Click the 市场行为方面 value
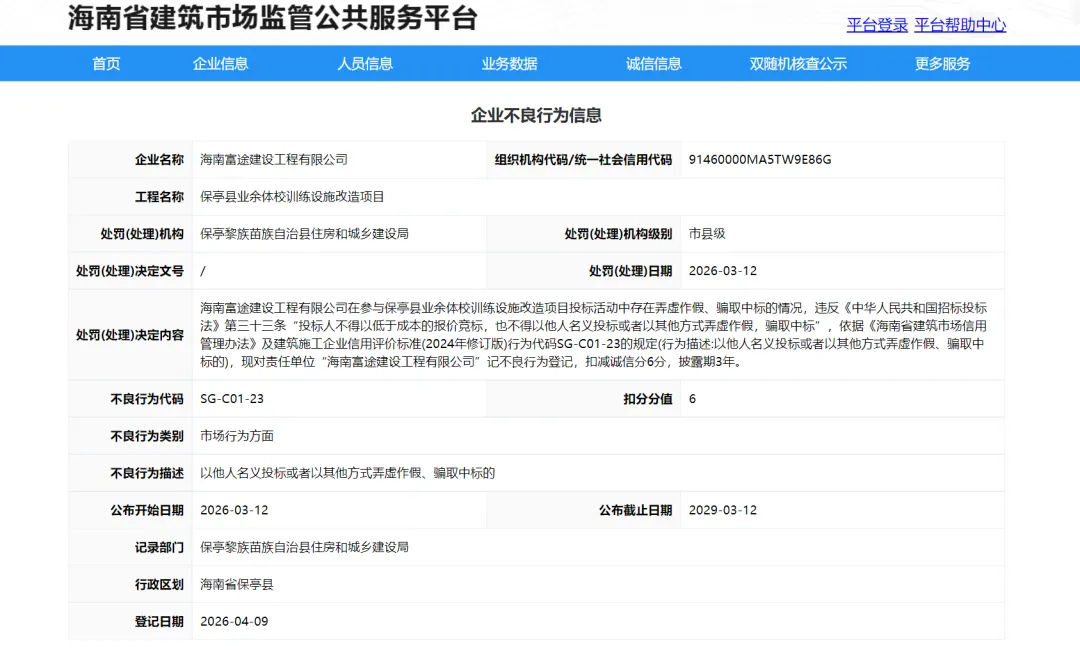The image size is (1080, 650). point(237,436)
